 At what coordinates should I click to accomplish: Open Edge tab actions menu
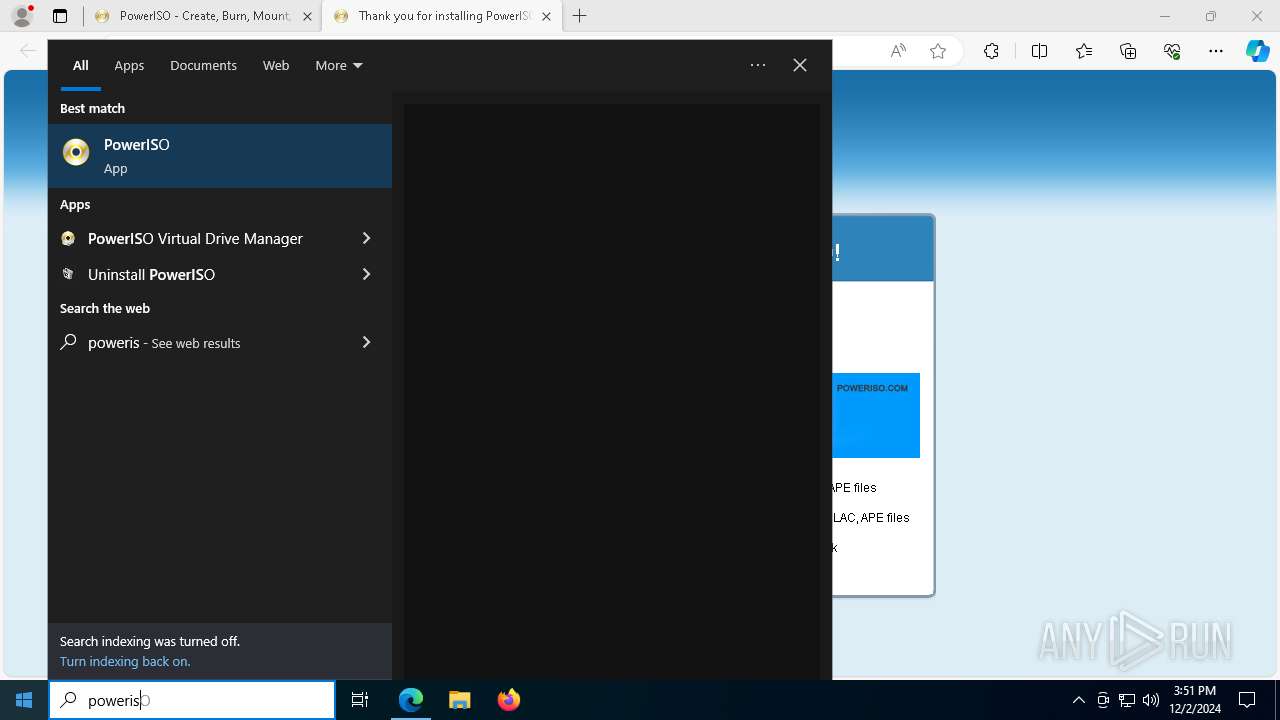[60, 16]
